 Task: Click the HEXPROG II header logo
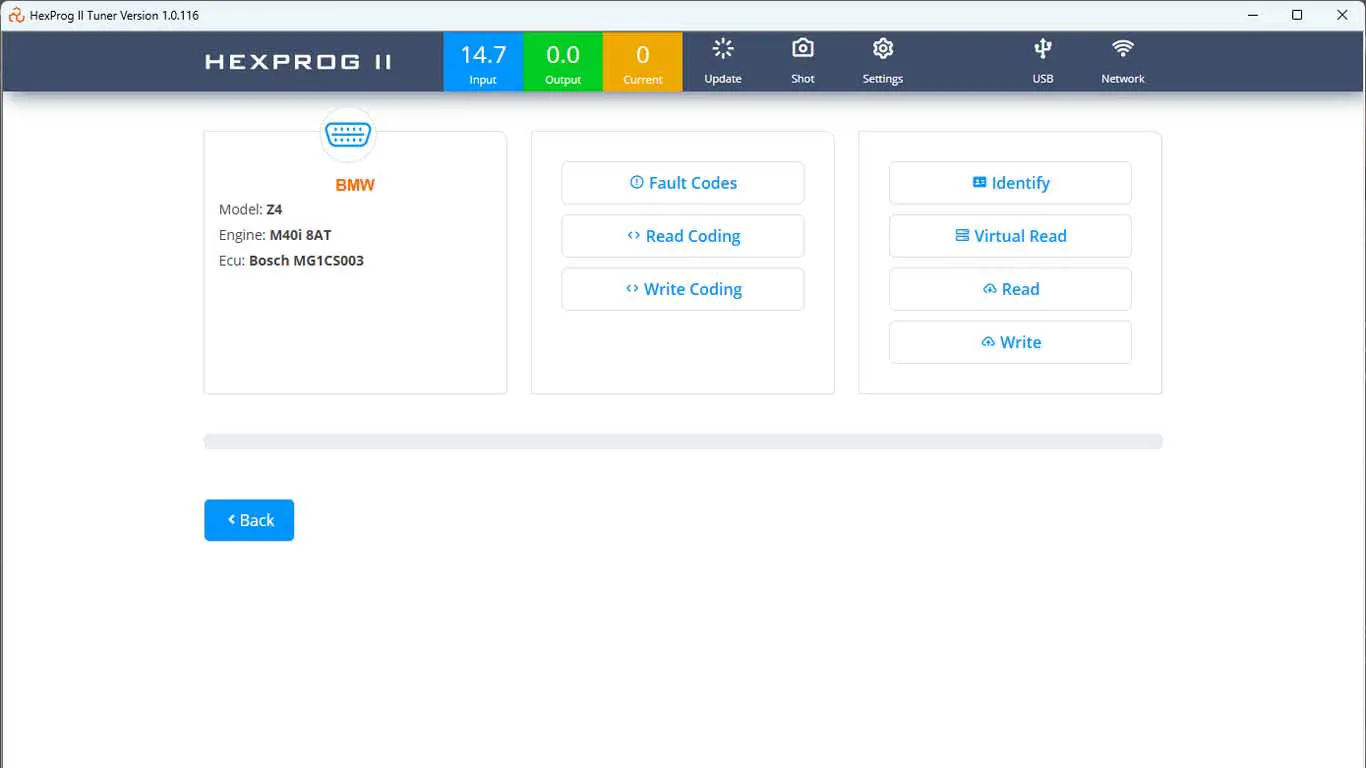[x=298, y=62]
